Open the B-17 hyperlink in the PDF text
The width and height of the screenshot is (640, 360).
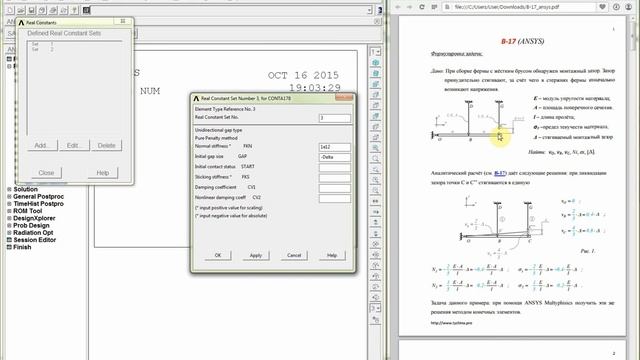pos(500,173)
